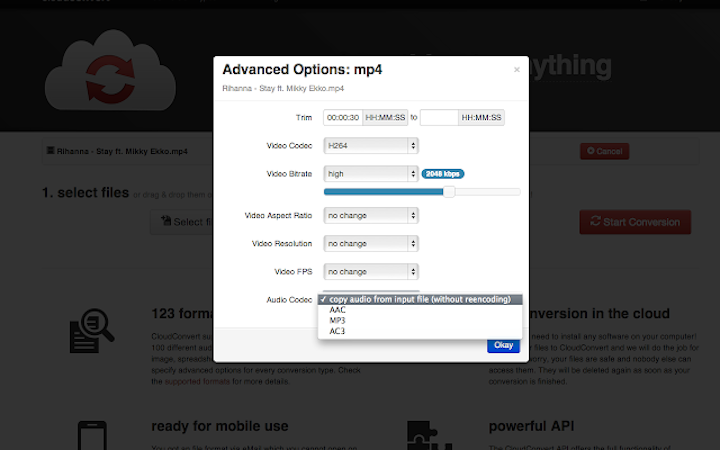
Task: Click Start Conversion button
Action: [635, 222]
